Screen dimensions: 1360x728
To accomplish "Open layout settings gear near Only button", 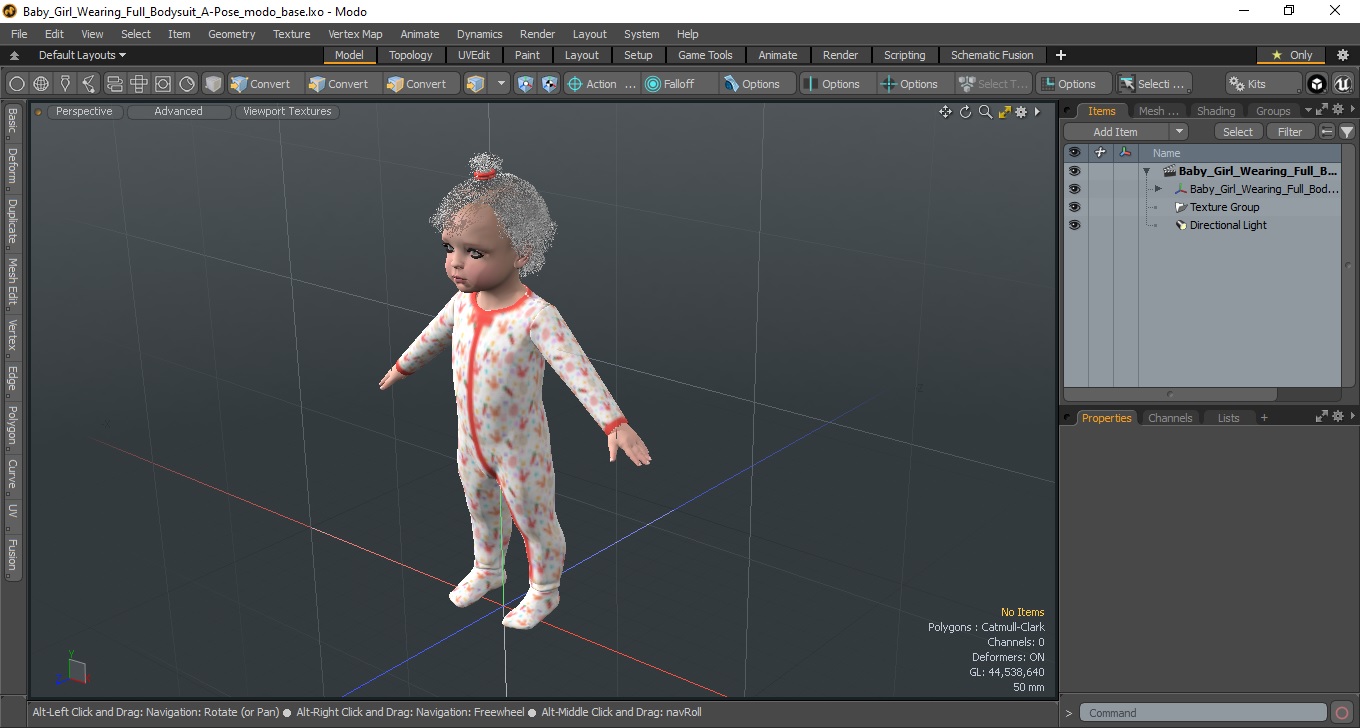I will pos(1343,55).
